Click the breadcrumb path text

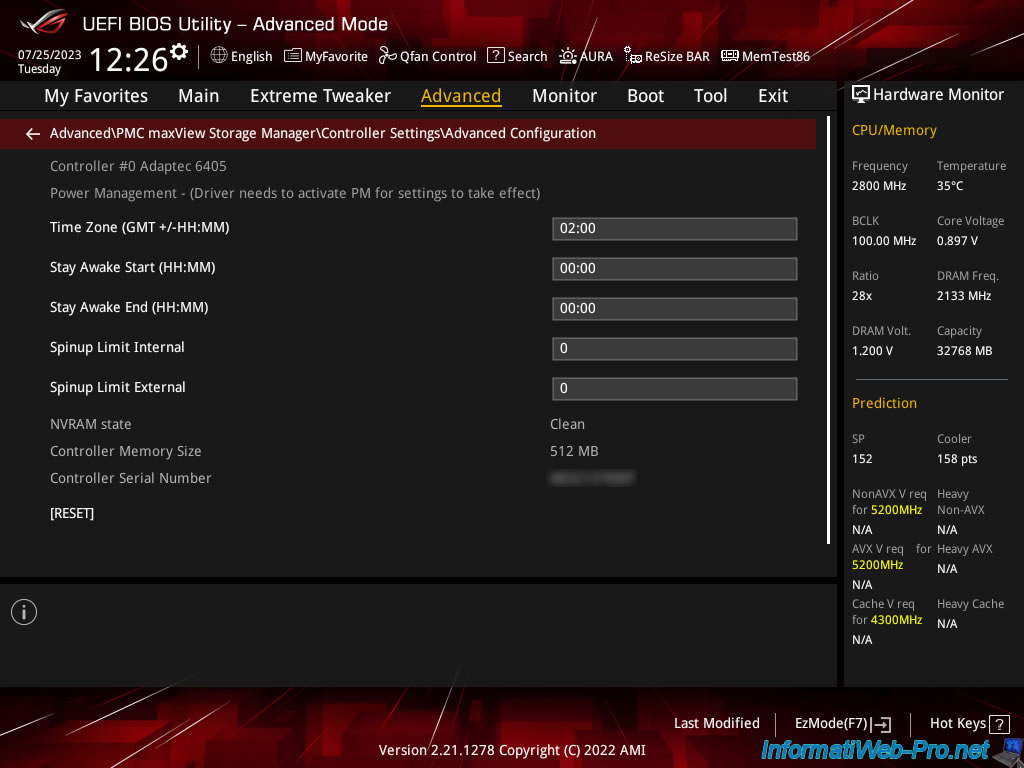323,134
